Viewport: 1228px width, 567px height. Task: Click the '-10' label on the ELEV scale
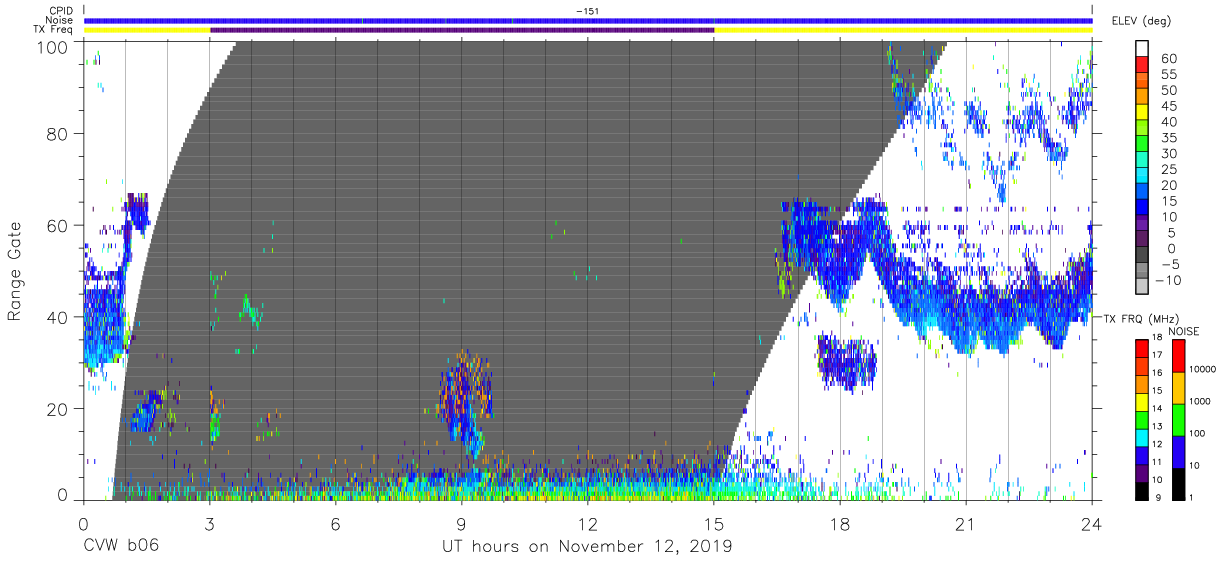[1168, 281]
